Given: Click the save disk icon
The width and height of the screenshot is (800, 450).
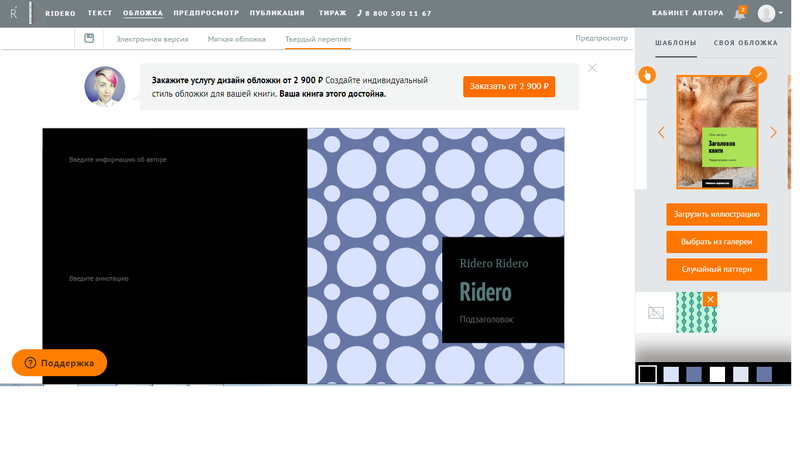Looking at the screenshot, I should (x=90, y=38).
